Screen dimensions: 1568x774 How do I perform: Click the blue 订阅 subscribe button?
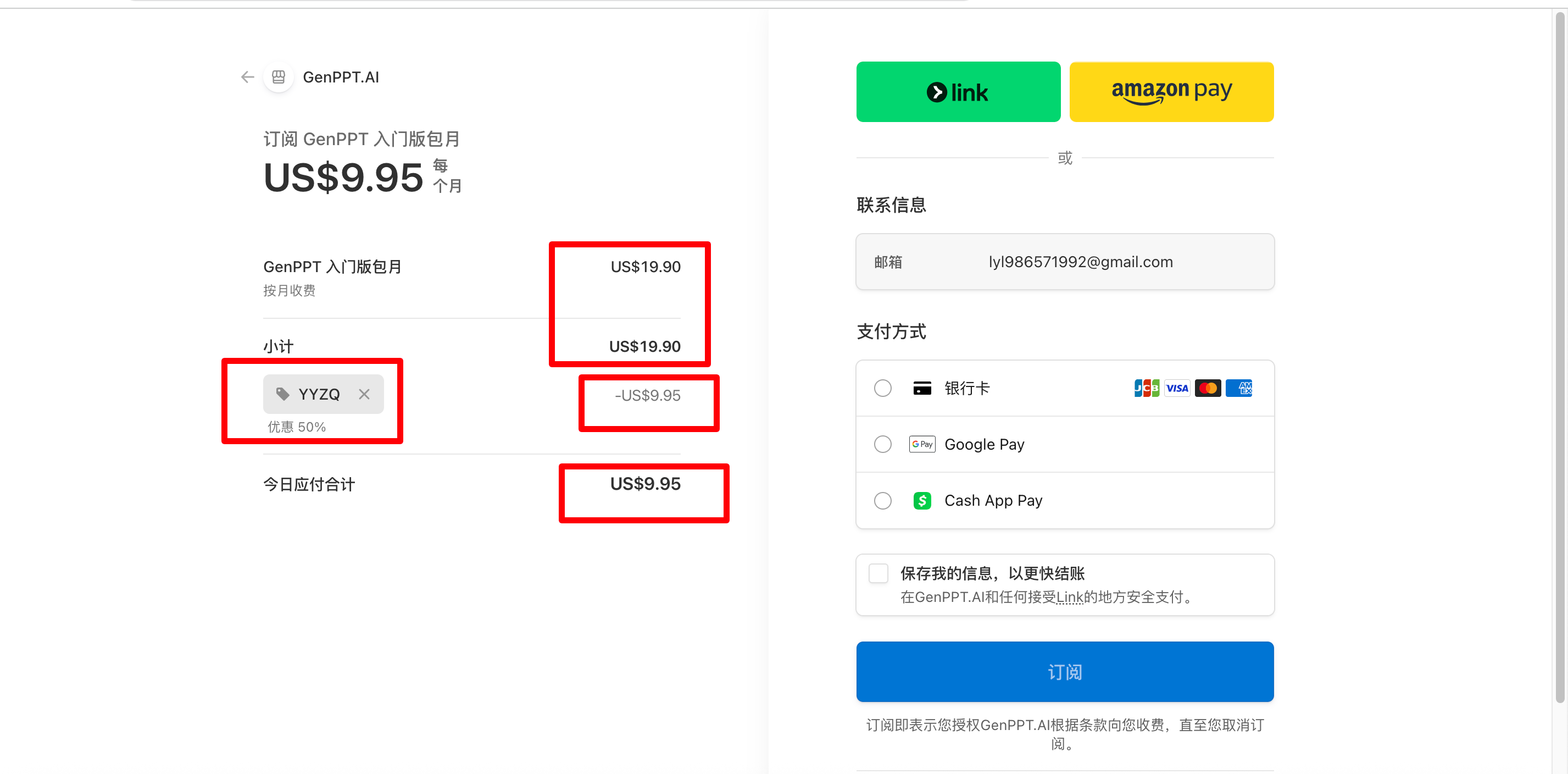pyautogui.click(x=1065, y=672)
